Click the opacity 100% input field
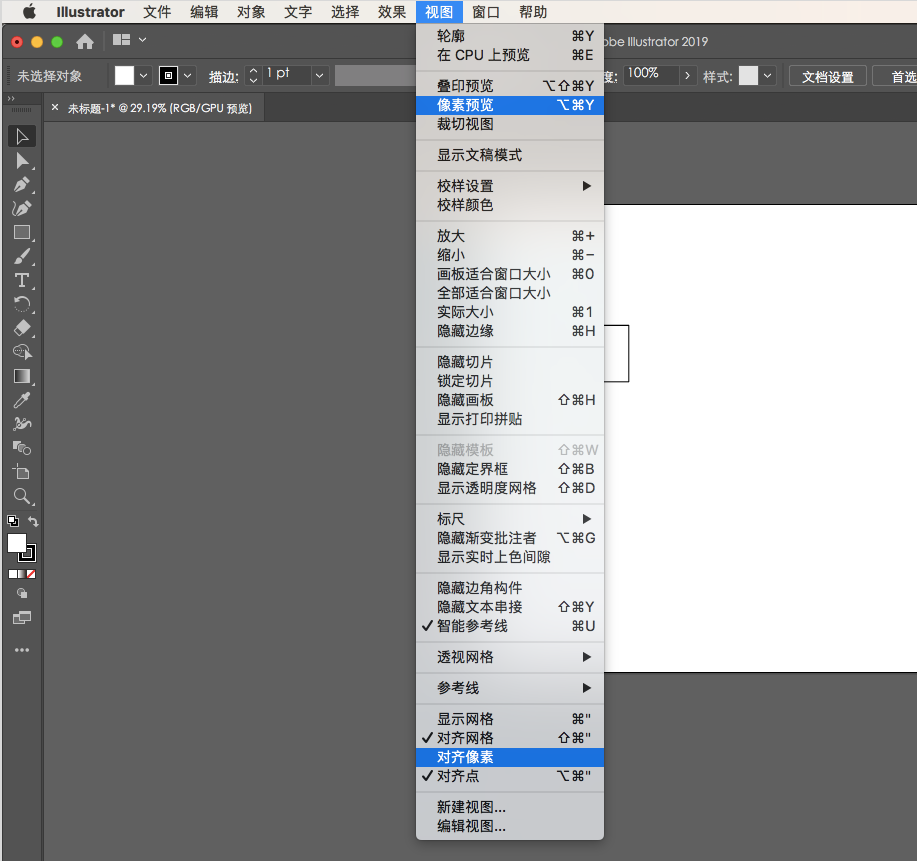 pos(651,75)
